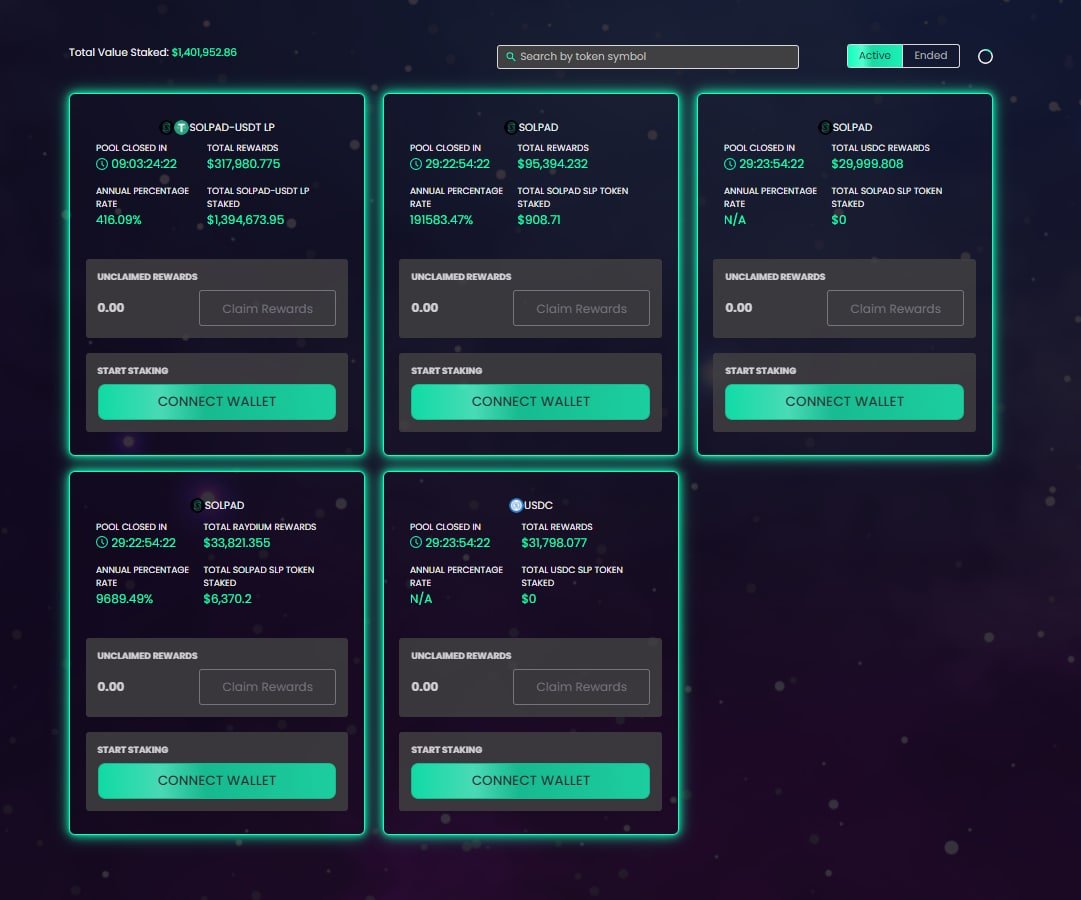Connect Wallet on the SOLPAD-USDT LP pool
This screenshot has height=900, width=1081.
[216, 401]
